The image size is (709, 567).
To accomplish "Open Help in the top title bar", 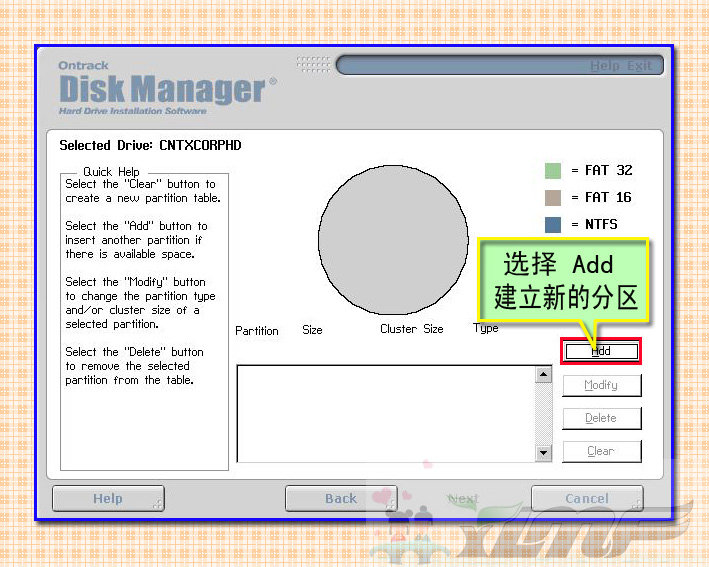I will click(605, 66).
